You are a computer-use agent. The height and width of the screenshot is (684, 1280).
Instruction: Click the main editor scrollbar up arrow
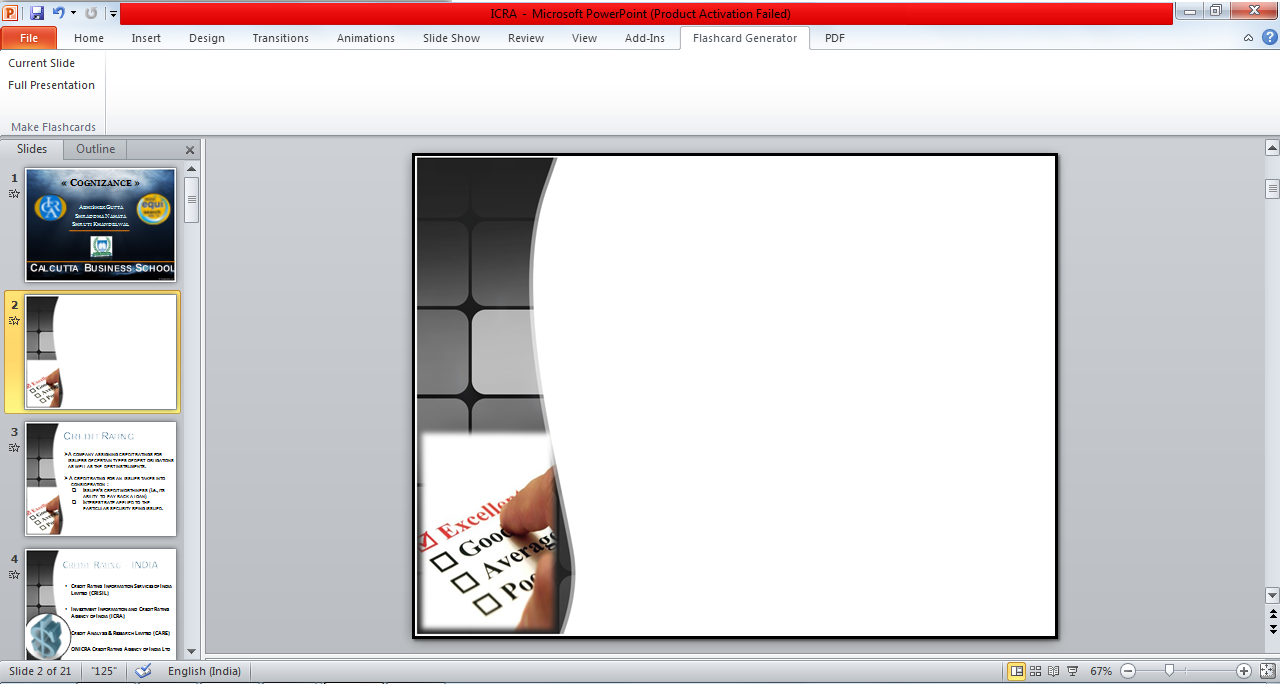(1272, 148)
